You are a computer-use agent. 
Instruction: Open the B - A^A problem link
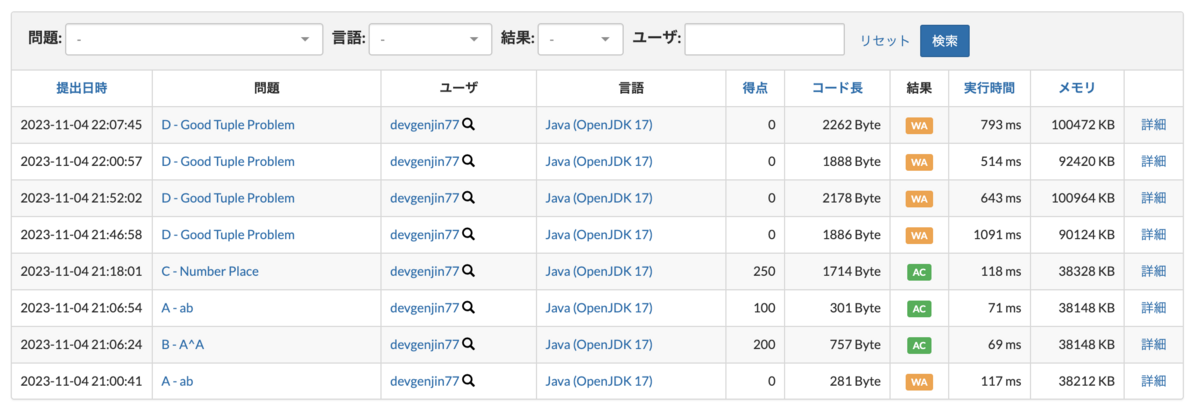pyautogui.click(x=182, y=345)
